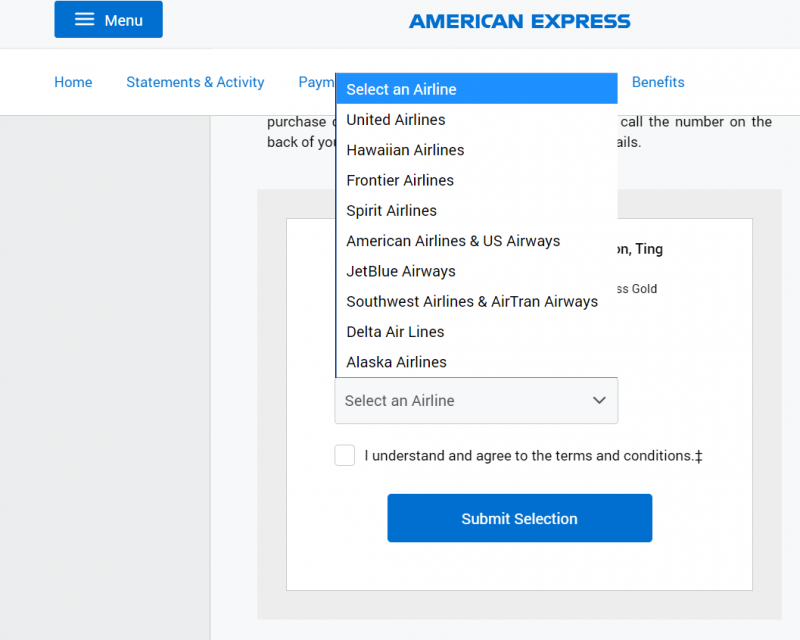
Task: Select JetBlue Airways from the list
Action: click(x=401, y=271)
